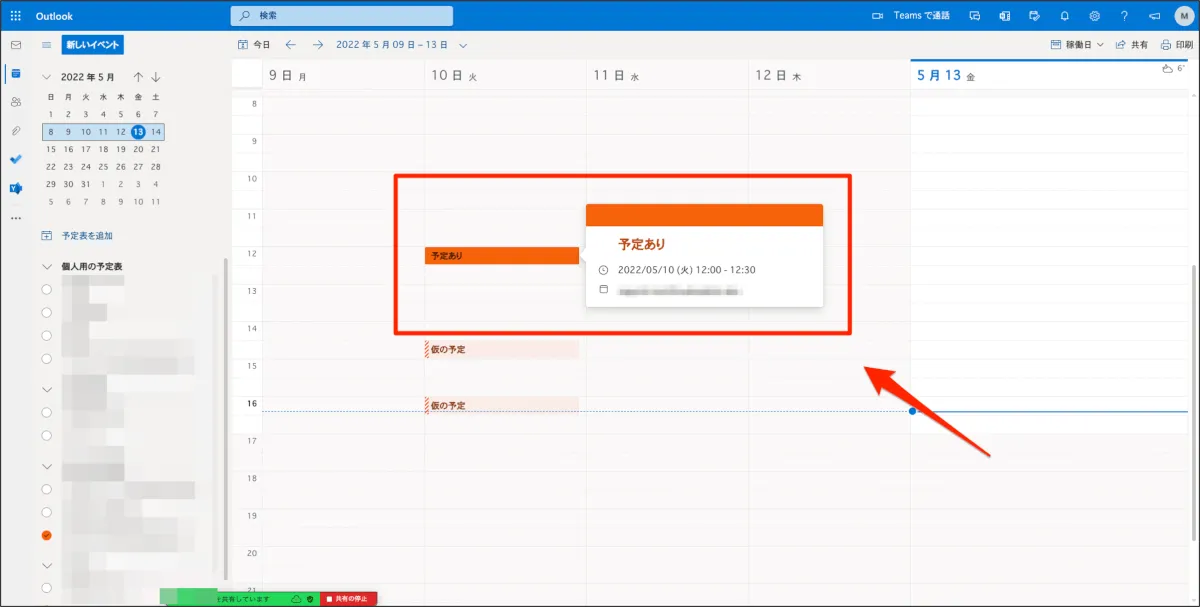Viewport: 1200px width, 607px height.
Task: Show more apps via the ellipsis
Action: (x=15, y=217)
